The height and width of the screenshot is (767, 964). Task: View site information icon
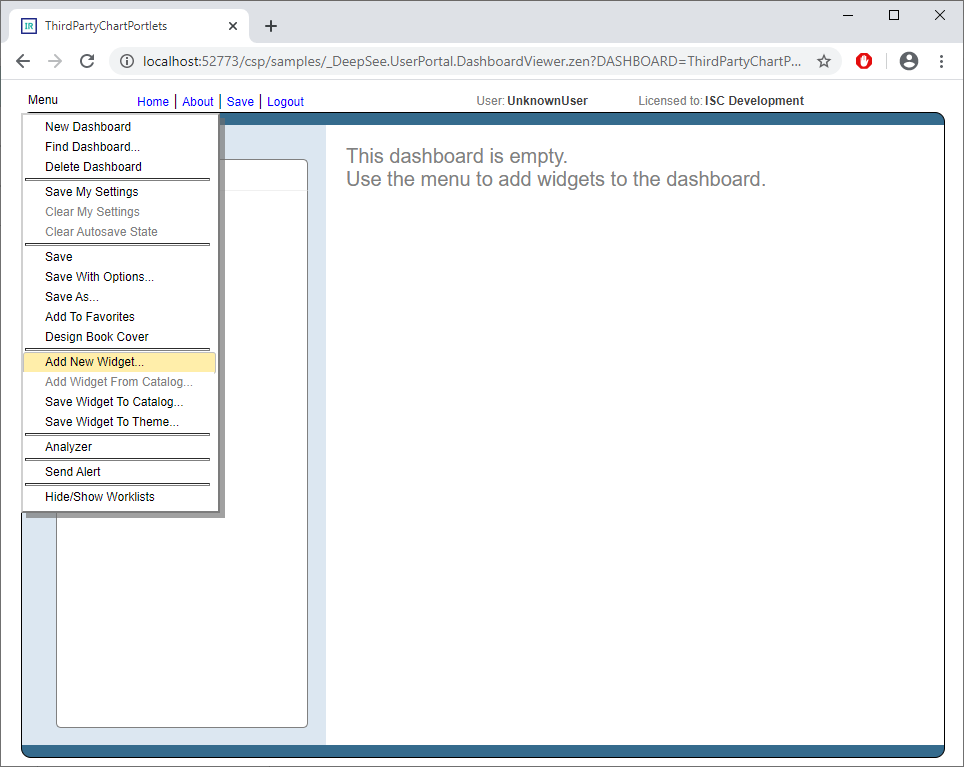click(x=127, y=61)
